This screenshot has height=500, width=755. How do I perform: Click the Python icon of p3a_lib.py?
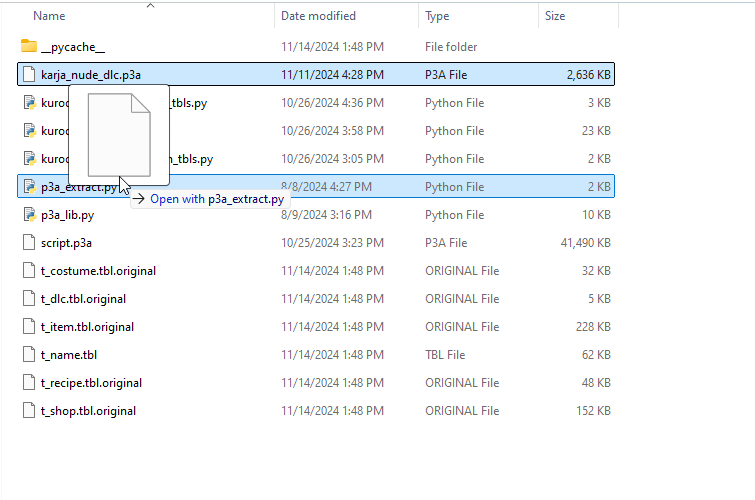click(30, 214)
